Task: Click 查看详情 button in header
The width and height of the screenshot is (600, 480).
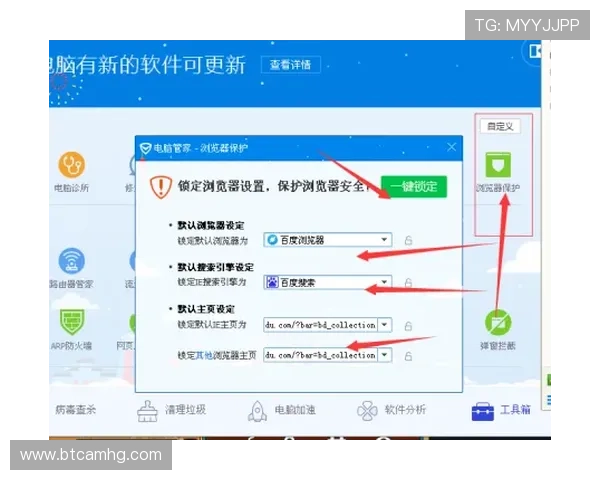Action: tap(290, 65)
